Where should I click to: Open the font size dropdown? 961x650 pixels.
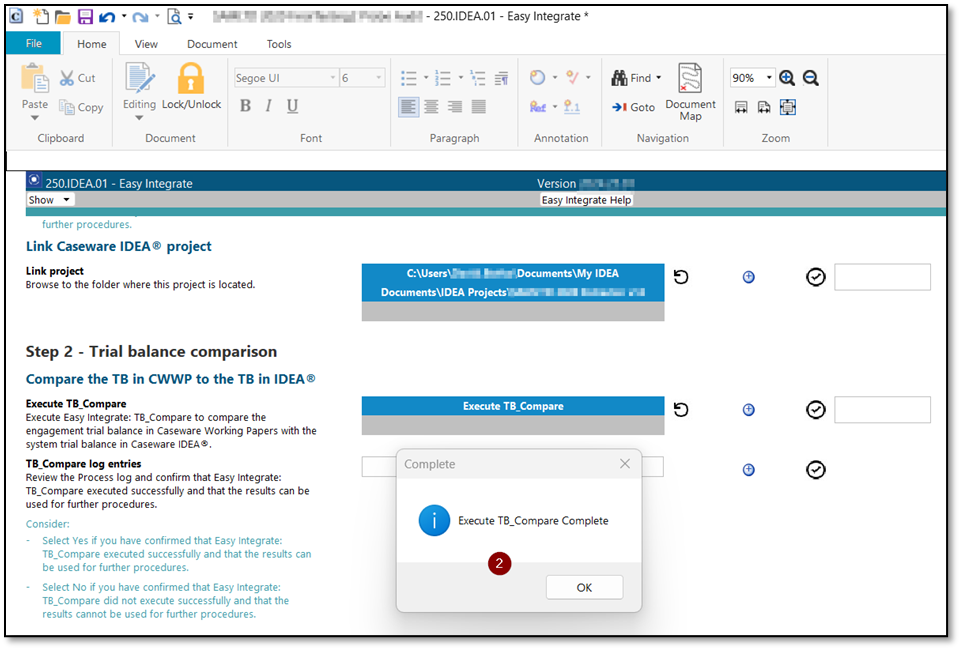tap(362, 76)
